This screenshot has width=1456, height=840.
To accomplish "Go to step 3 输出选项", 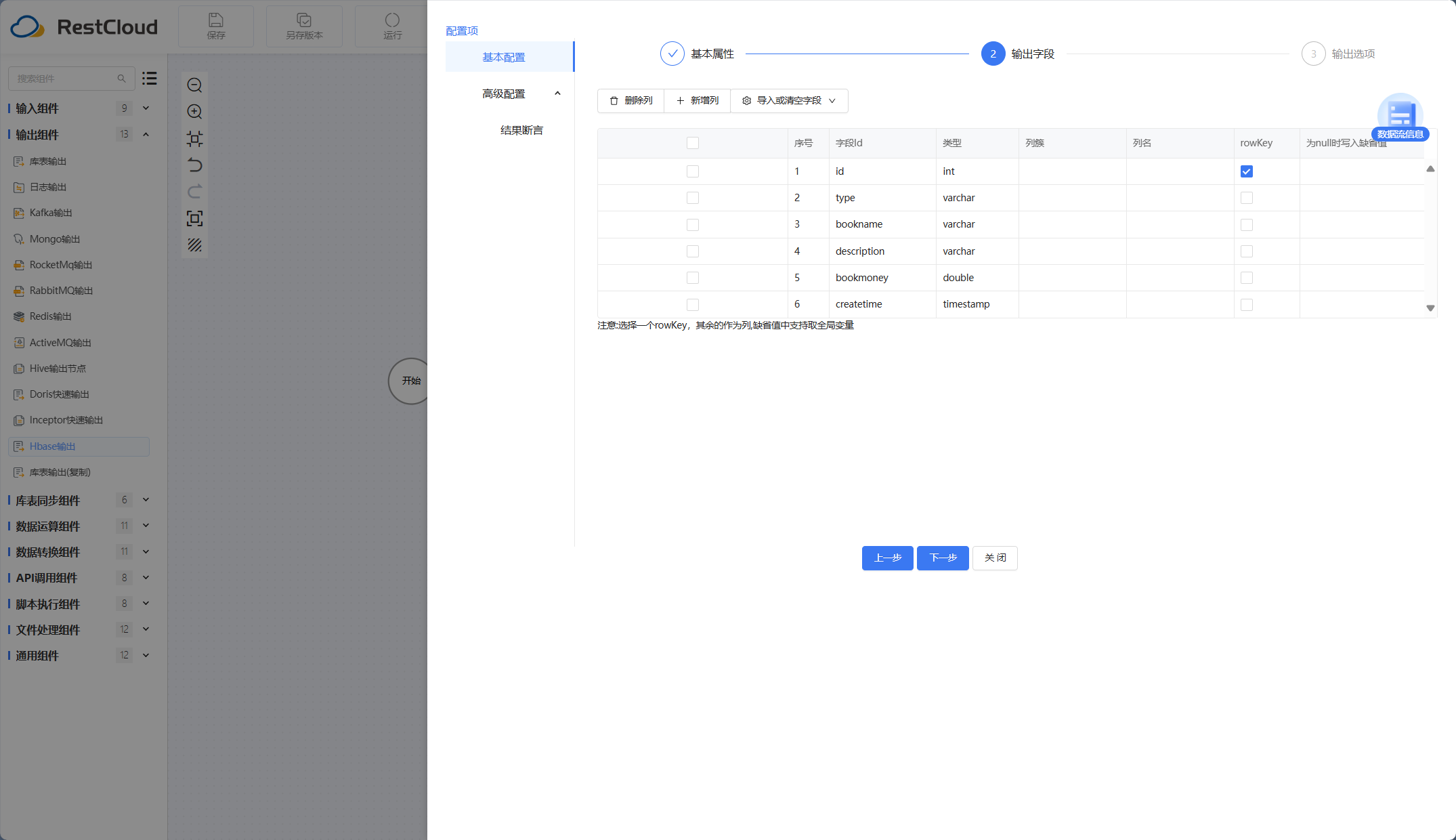I will tap(1338, 54).
